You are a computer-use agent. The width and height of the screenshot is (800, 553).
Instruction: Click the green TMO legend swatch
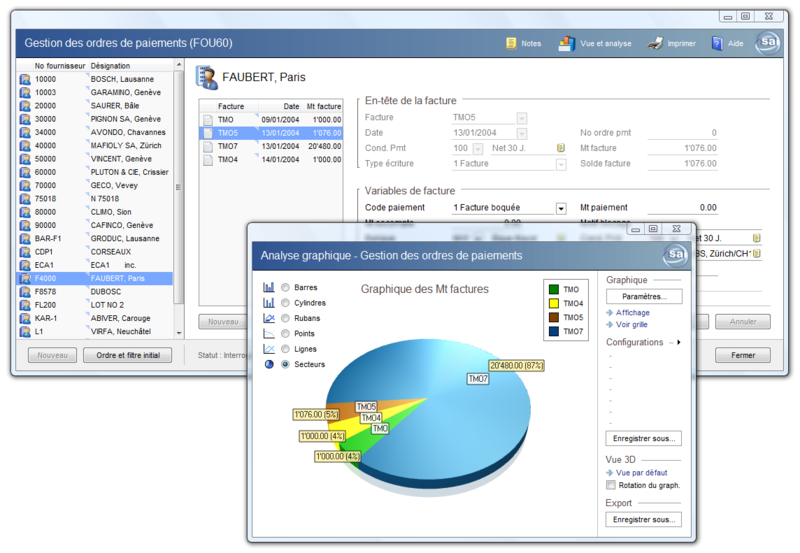tap(552, 289)
